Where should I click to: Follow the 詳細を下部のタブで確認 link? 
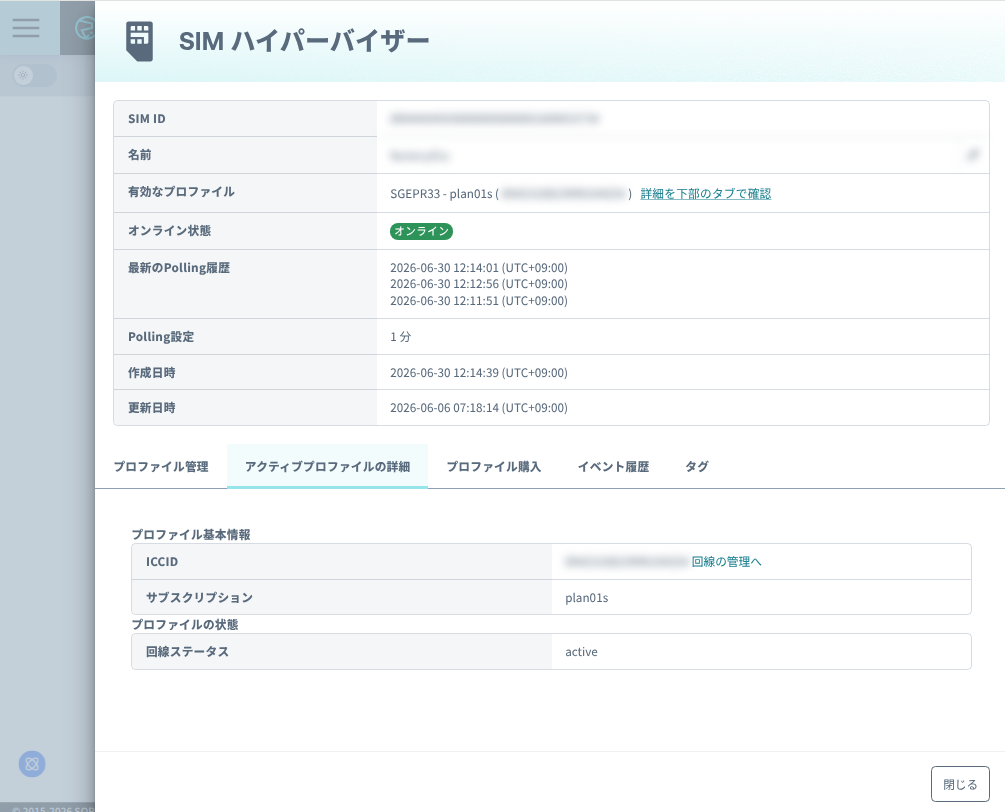[706, 194]
